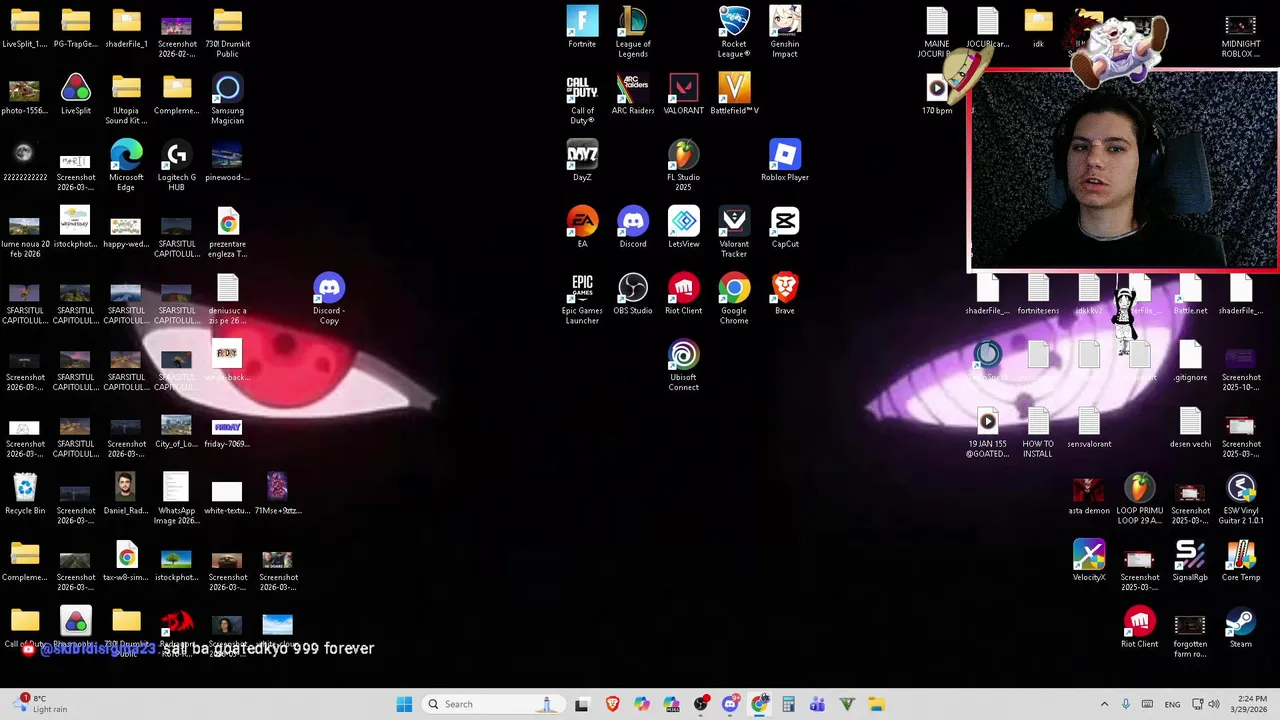The image size is (1280, 720).
Task: Open the ENG language switcher
Action: pos(1172,704)
